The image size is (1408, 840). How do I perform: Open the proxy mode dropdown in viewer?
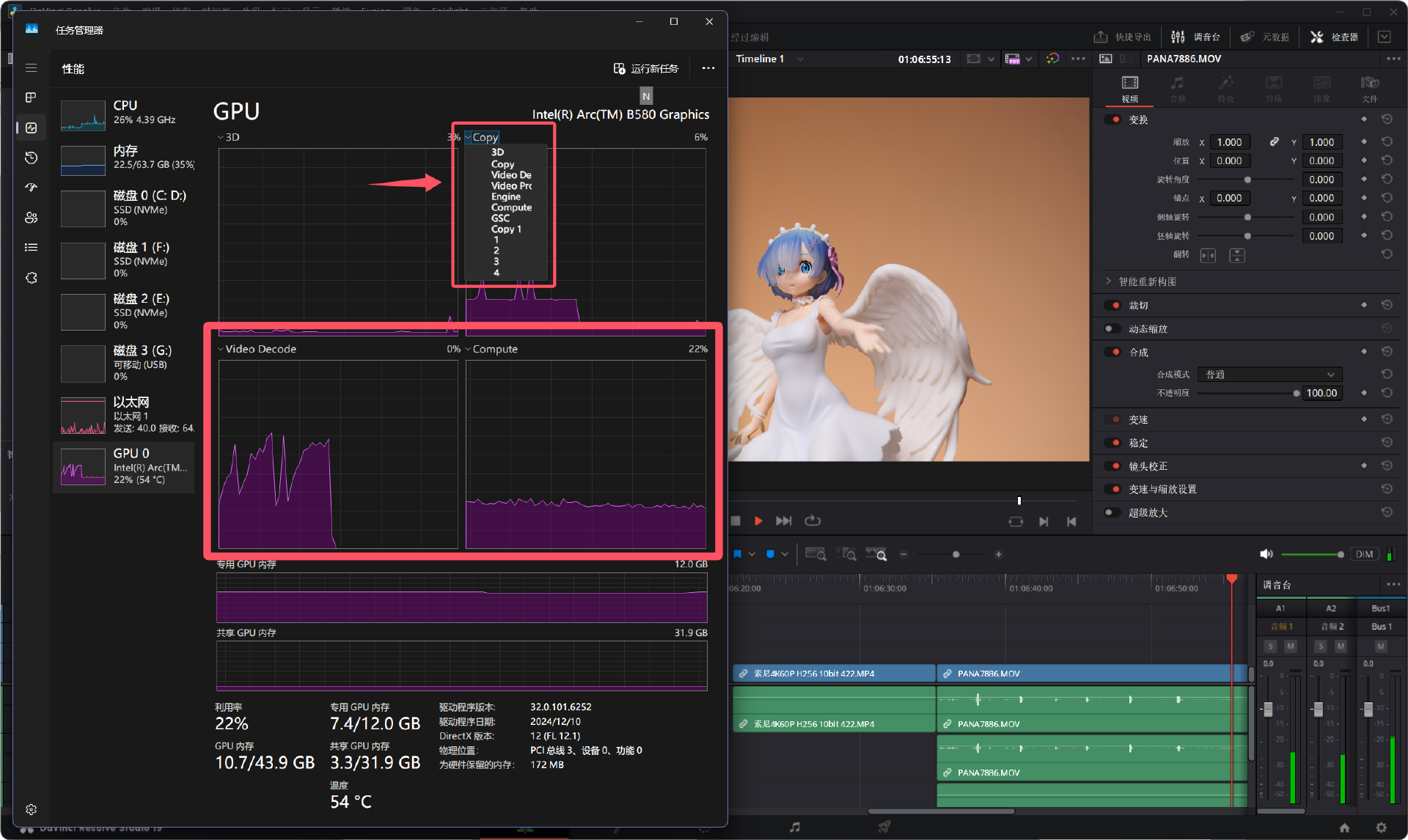1030,59
